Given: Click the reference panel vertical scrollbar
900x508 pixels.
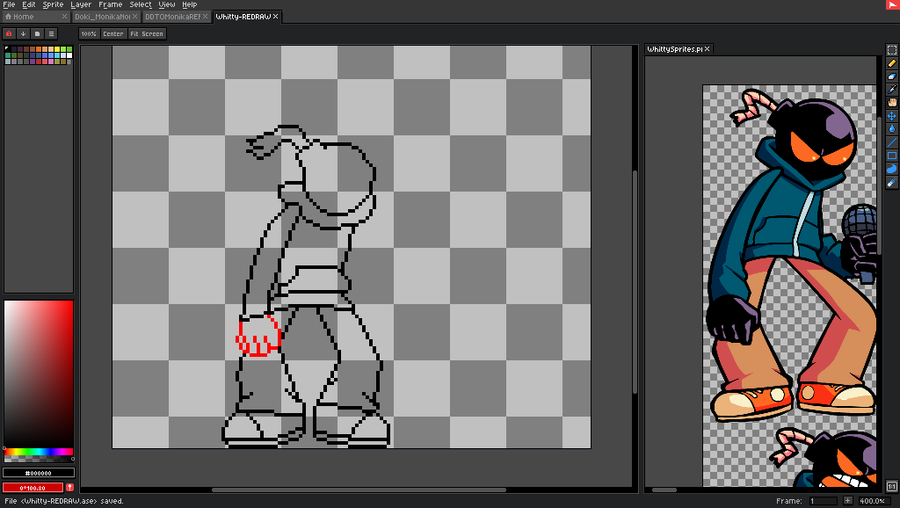Looking at the screenshot, I should tap(880, 187).
